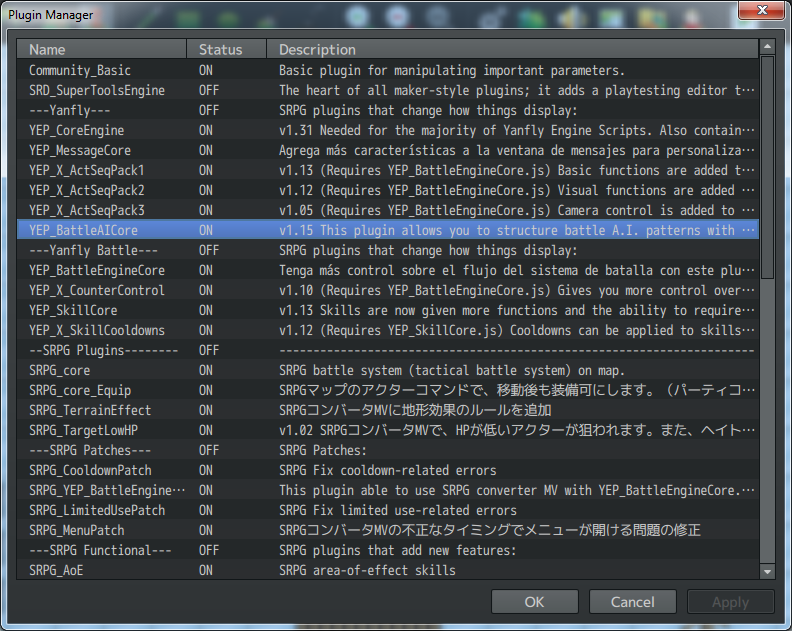Click the vertical scrollbar thumb
This screenshot has height=631, width=792.
(x=767, y=167)
